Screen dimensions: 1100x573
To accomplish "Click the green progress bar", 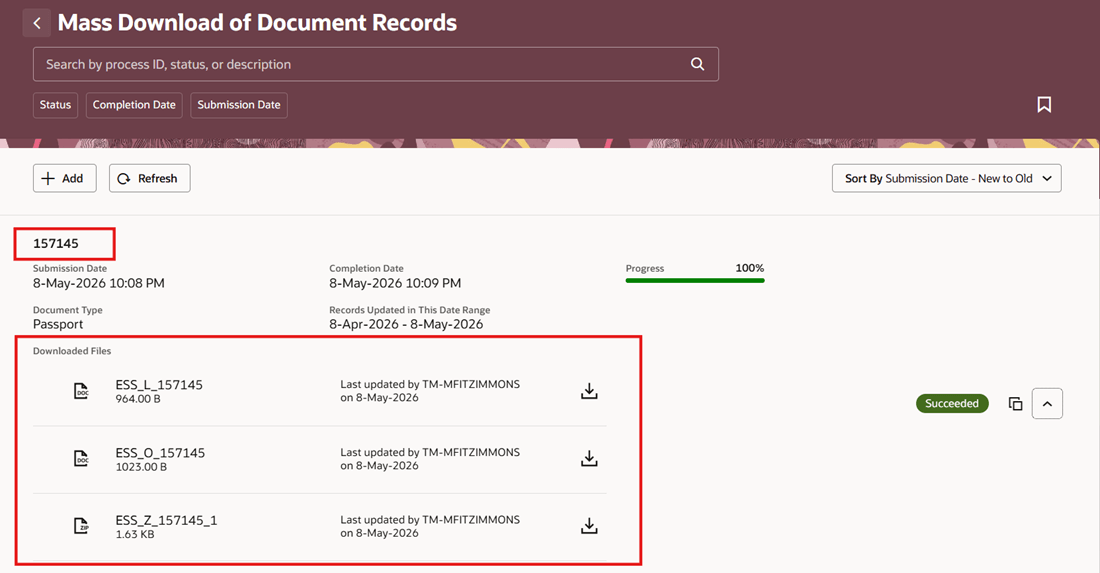I will [695, 281].
